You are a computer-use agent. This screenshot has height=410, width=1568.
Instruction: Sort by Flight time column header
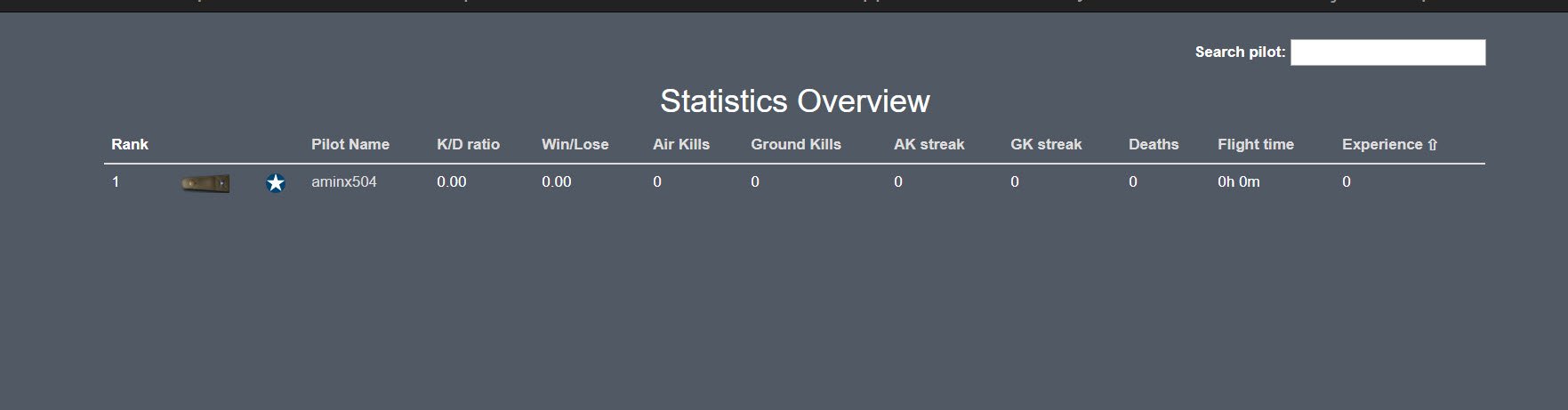pyautogui.click(x=1256, y=144)
